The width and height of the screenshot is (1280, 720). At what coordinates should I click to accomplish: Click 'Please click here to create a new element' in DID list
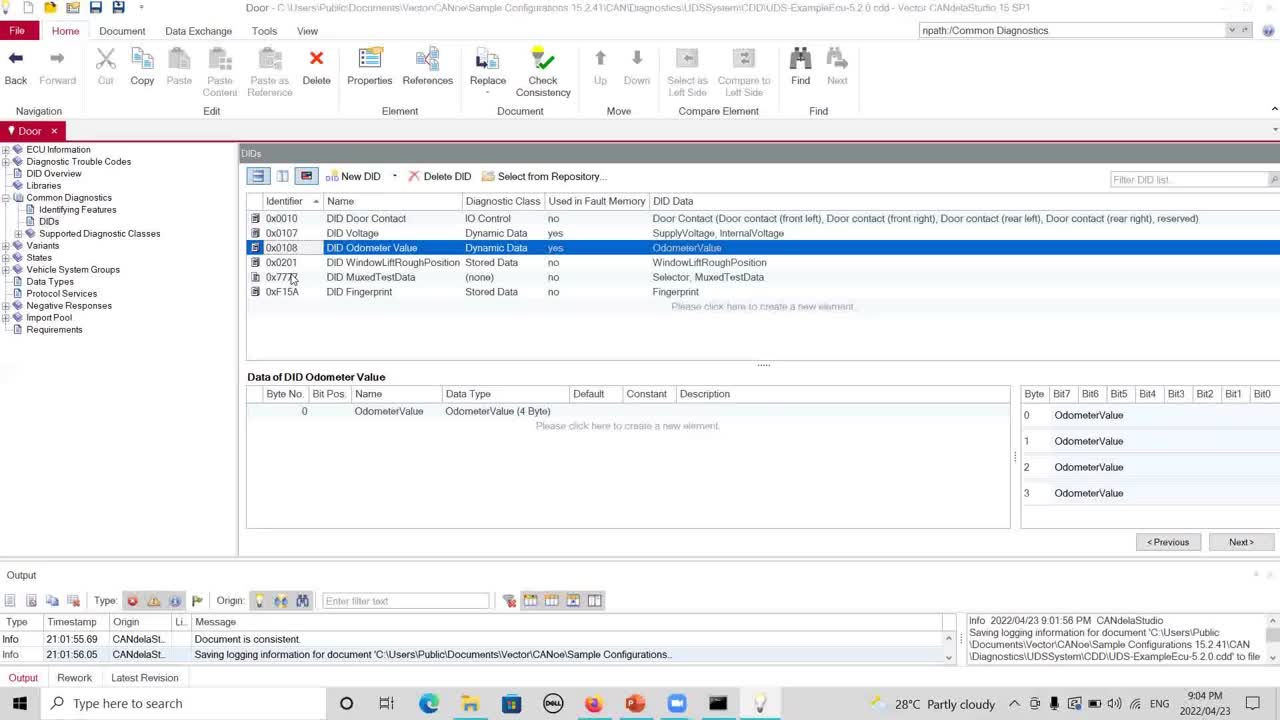pyautogui.click(x=763, y=307)
